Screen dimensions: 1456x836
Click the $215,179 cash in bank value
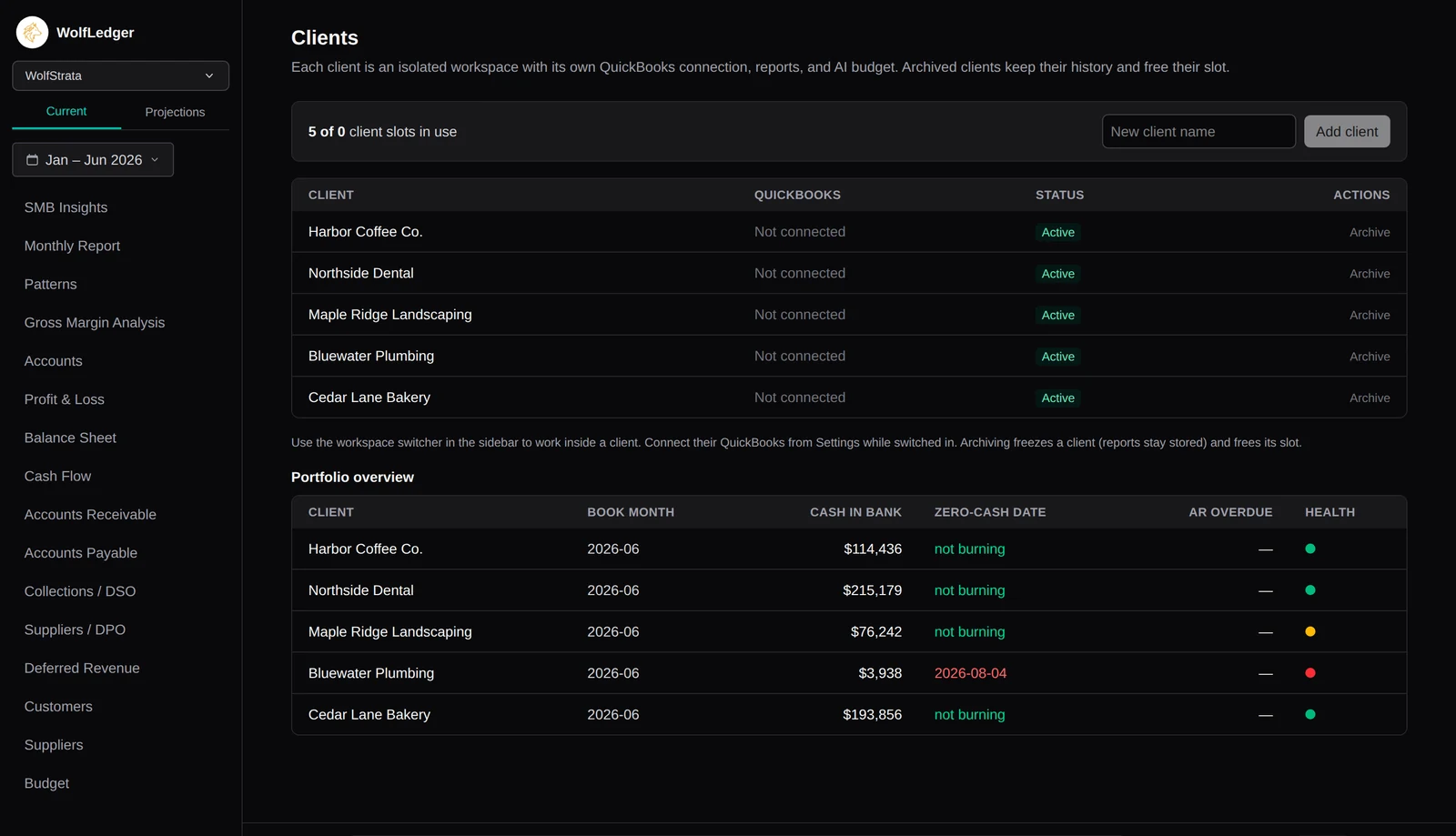[872, 590]
